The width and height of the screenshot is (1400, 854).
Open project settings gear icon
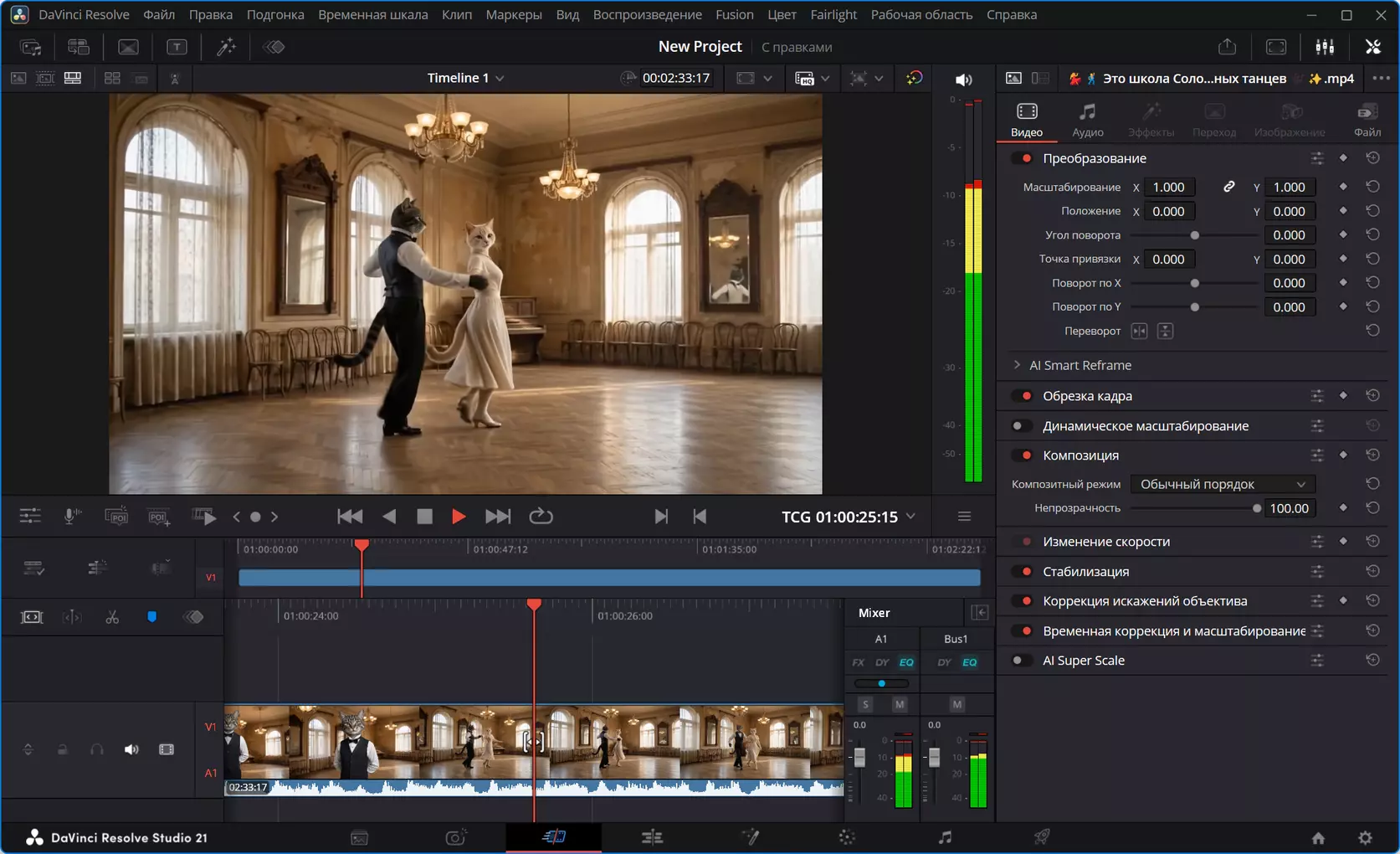point(1365,837)
